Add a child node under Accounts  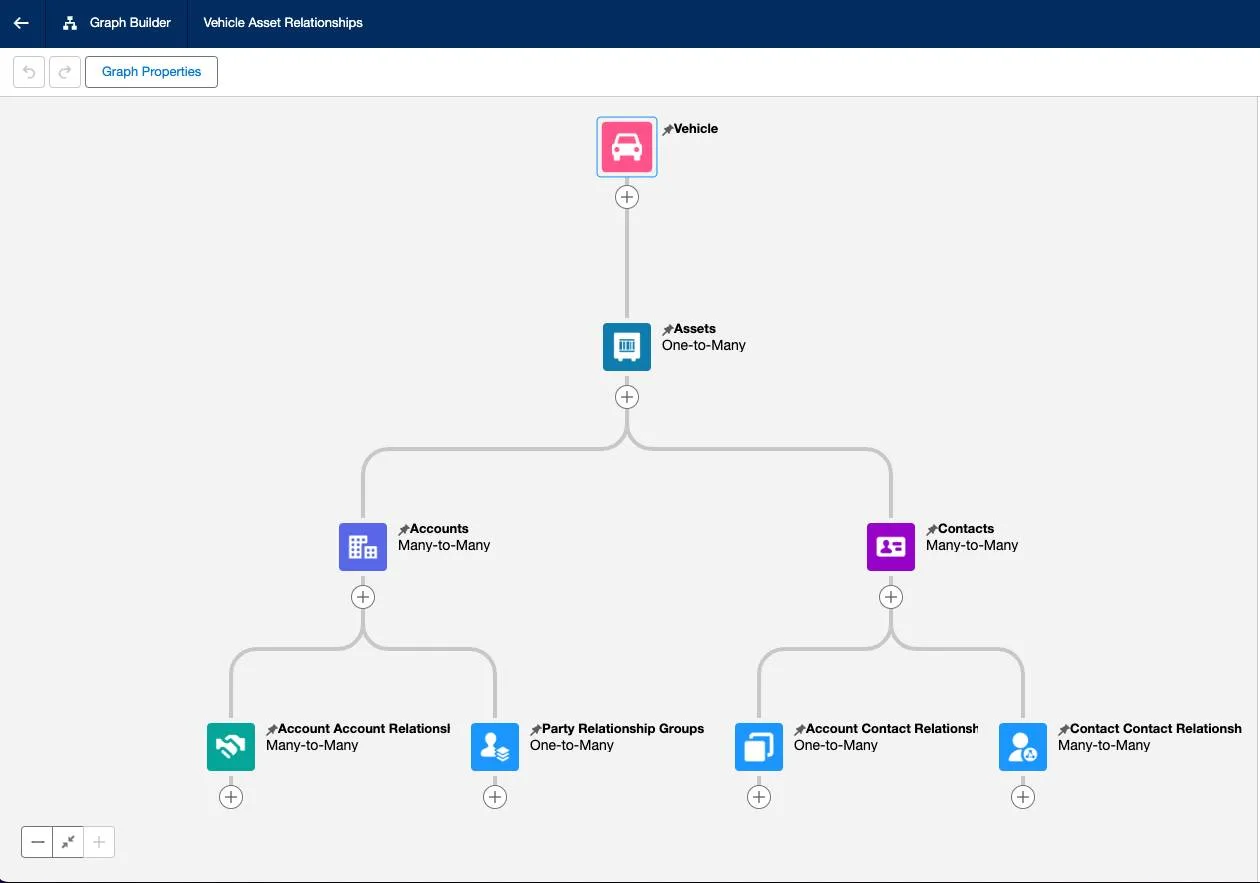tap(363, 597)
